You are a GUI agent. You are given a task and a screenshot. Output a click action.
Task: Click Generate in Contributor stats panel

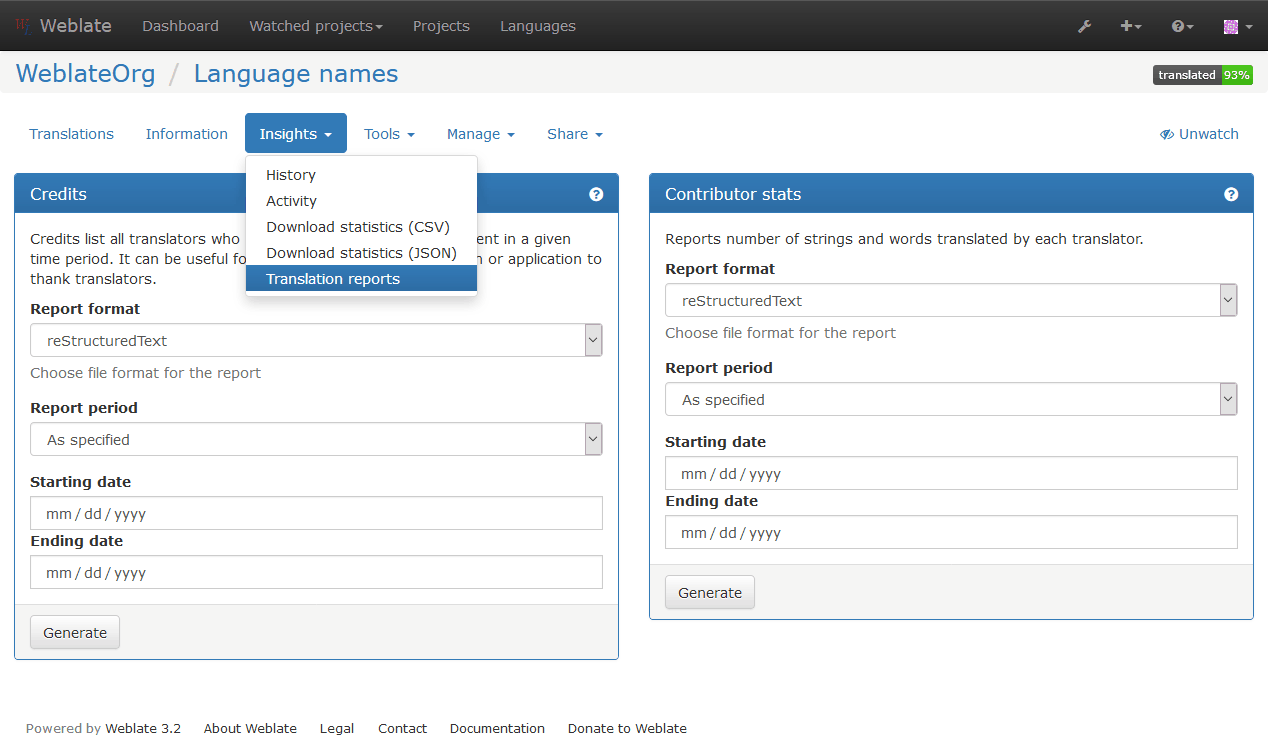coord(710,592)
